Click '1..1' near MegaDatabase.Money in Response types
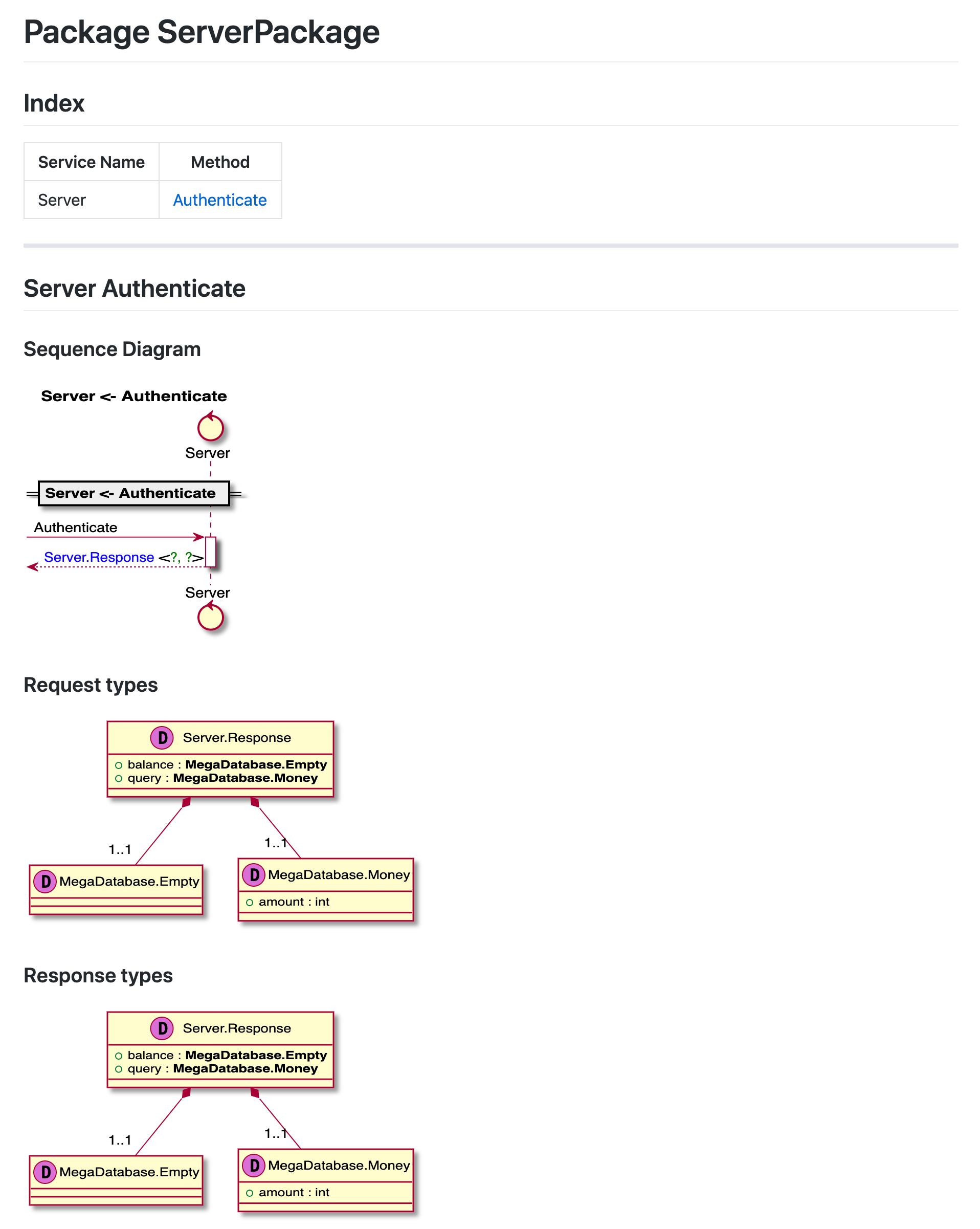980x1229 pixels. pyautogui.click(x=276, y=1134)
